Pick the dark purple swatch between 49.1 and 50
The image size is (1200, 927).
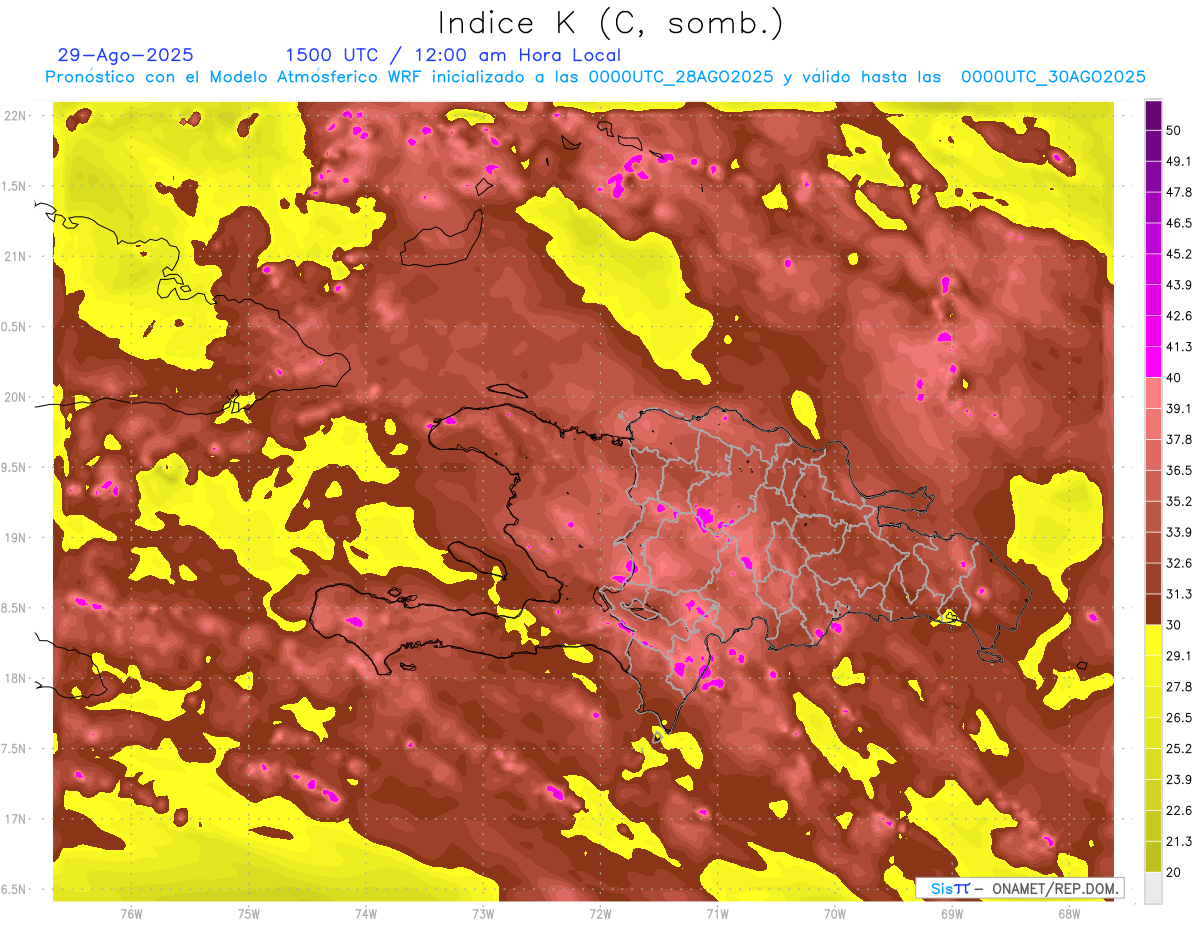pyautogui.click(x=1153, y=146)
